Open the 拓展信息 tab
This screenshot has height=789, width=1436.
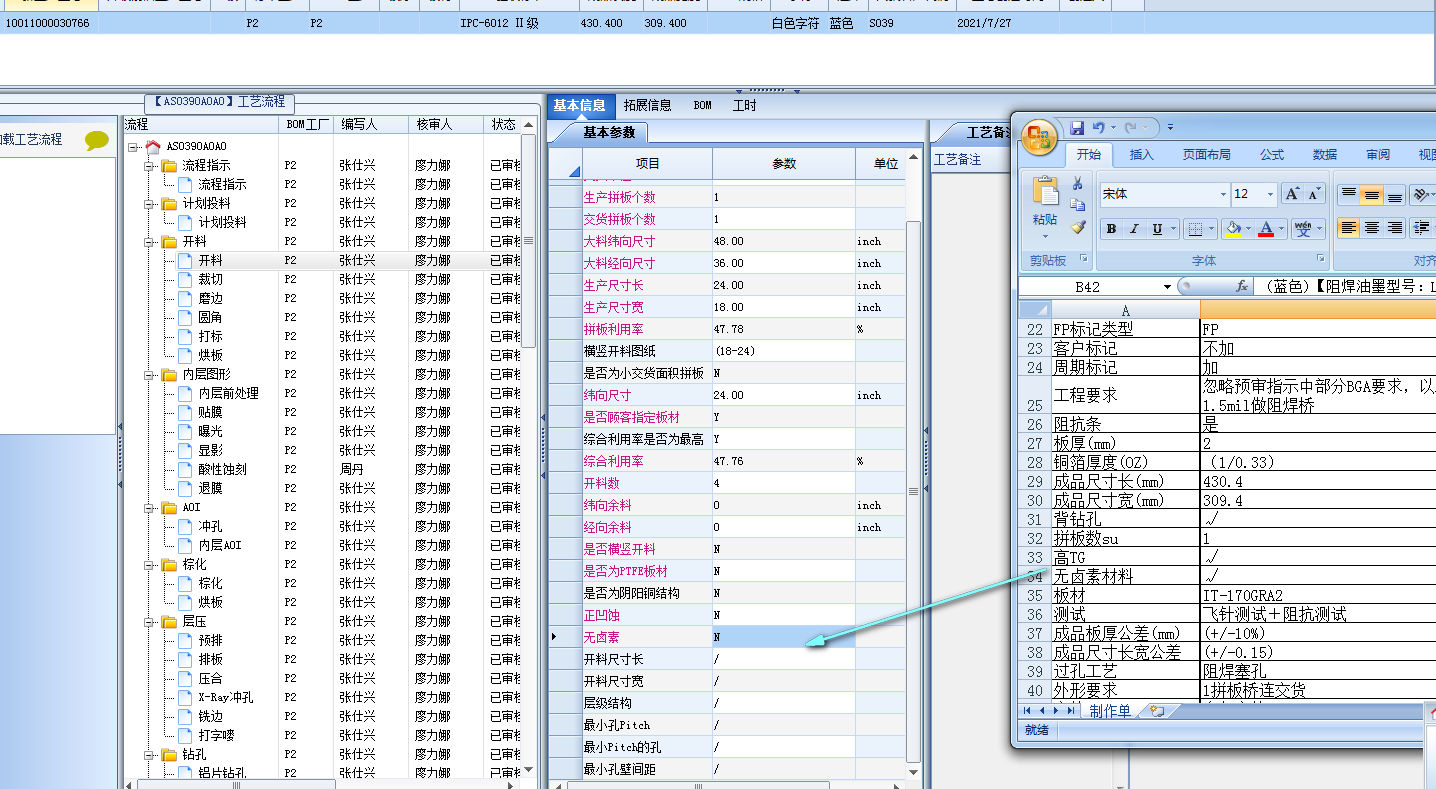click(648, 105)
